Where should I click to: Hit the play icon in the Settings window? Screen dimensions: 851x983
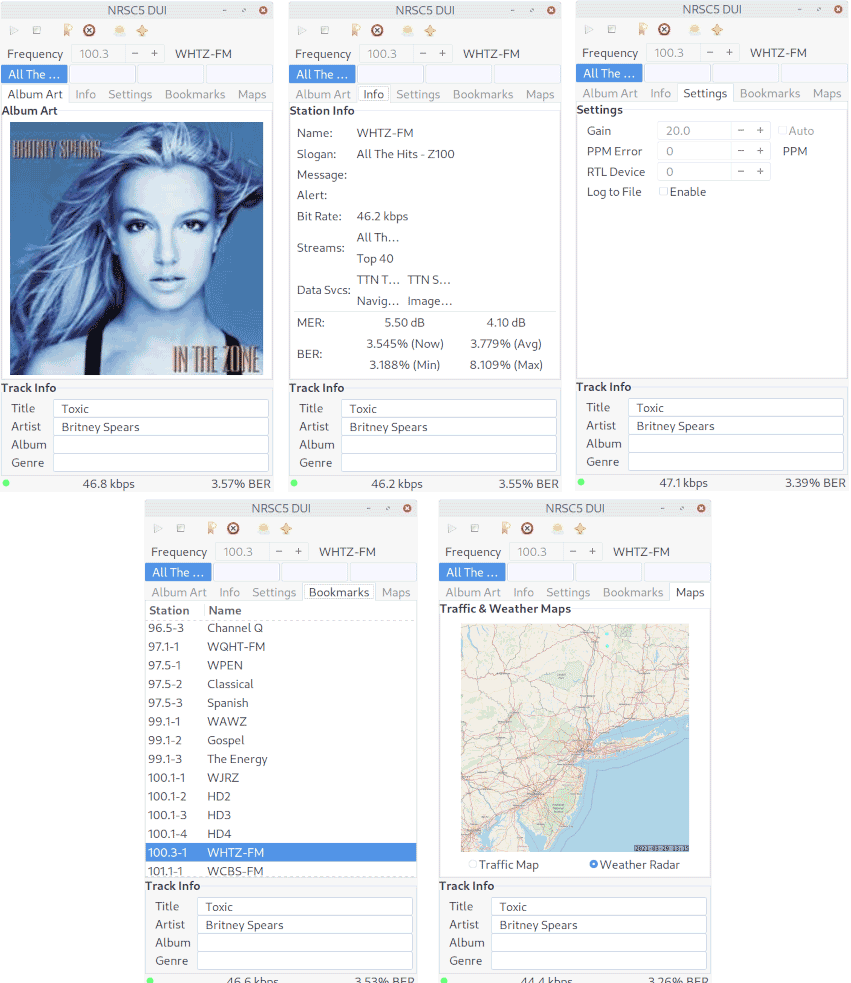pyautogui.click(x=589, y=29)
